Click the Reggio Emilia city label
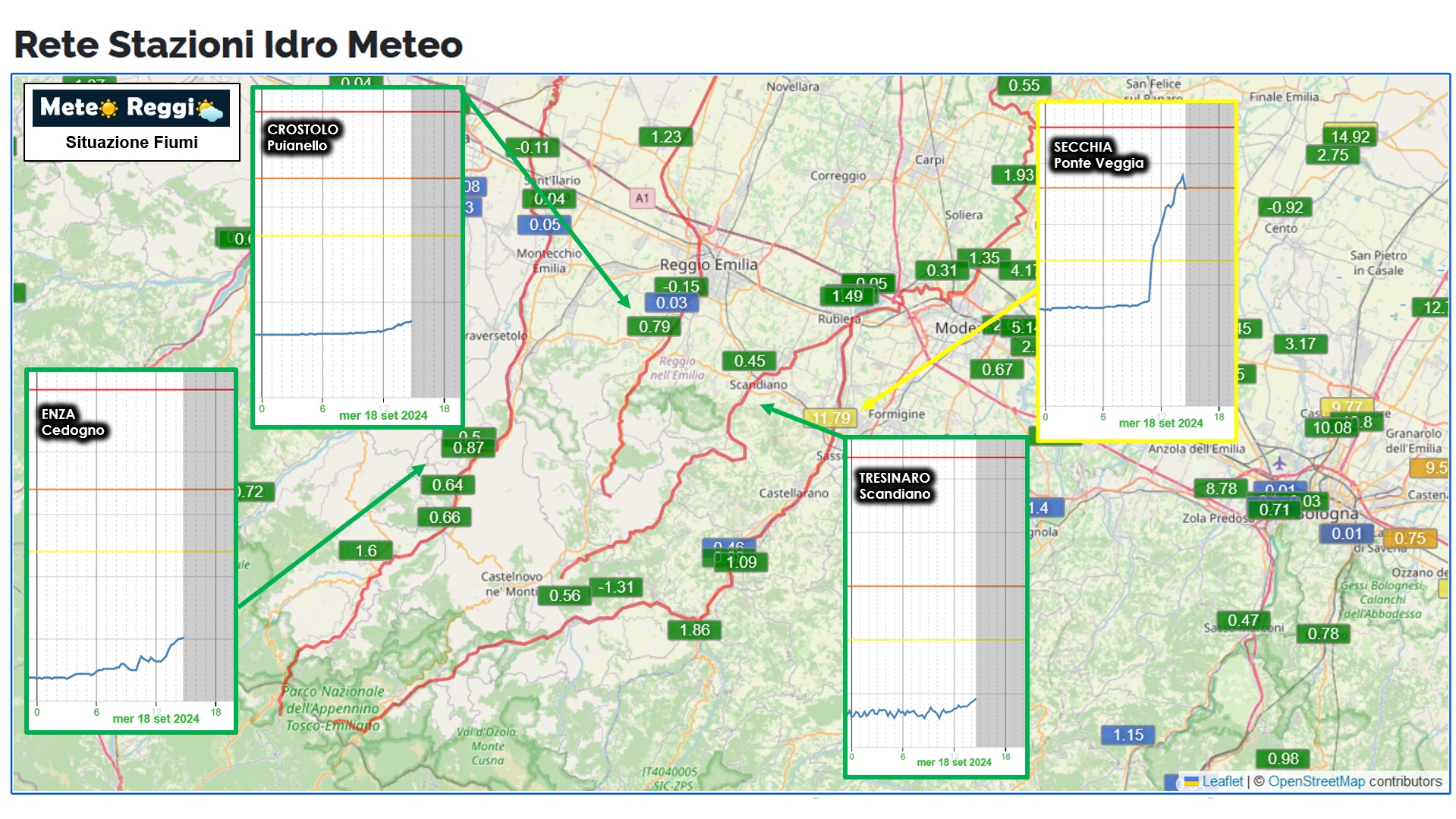 point(708,264)
